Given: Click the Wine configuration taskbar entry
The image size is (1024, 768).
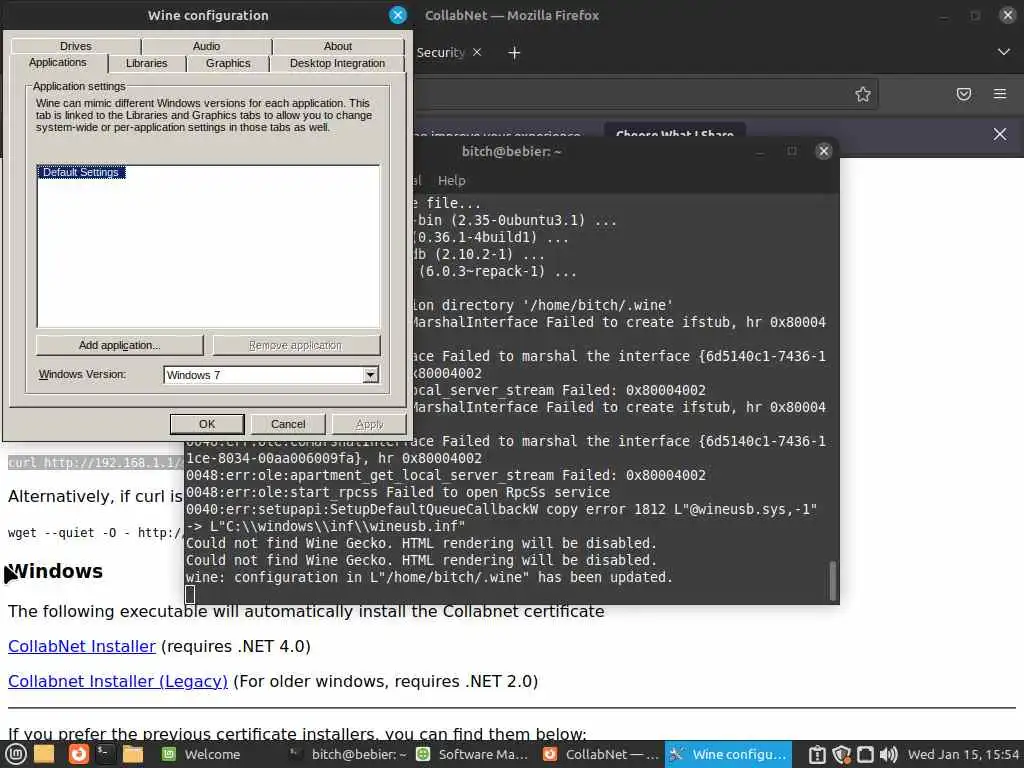Looking at the screenshot, I should (728, 754).
